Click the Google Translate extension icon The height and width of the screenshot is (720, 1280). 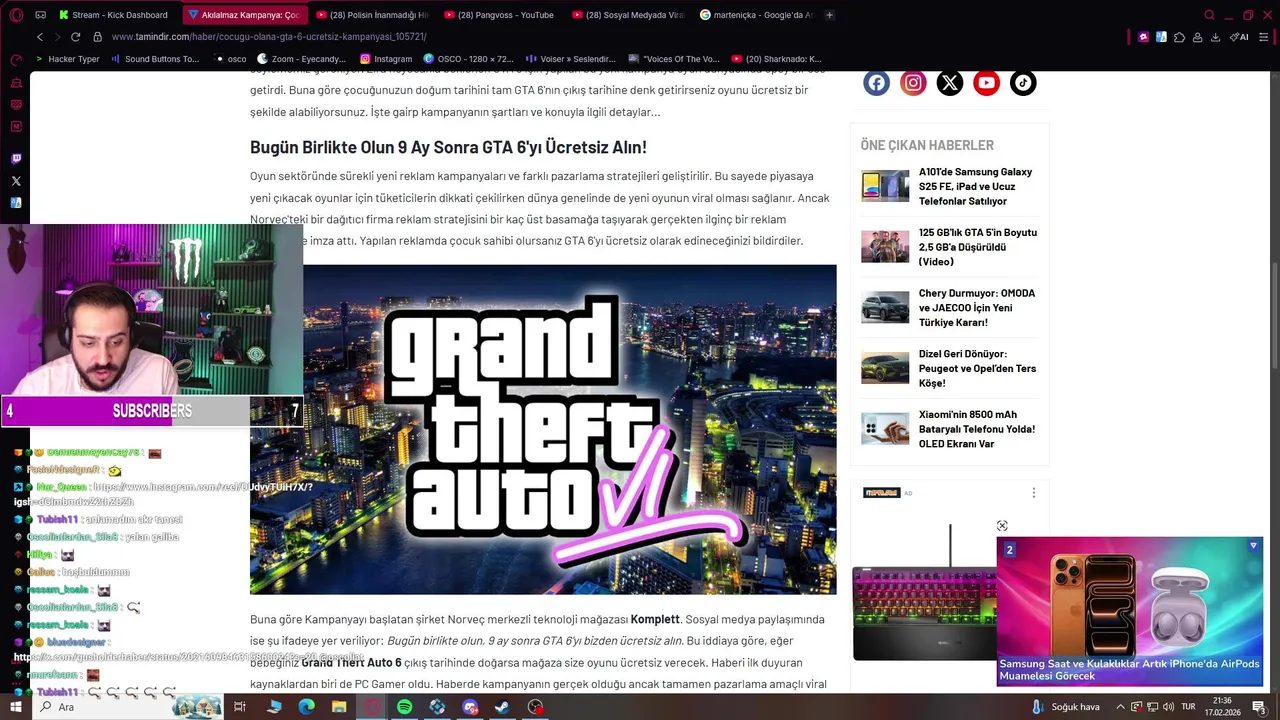pos(1161,37)
